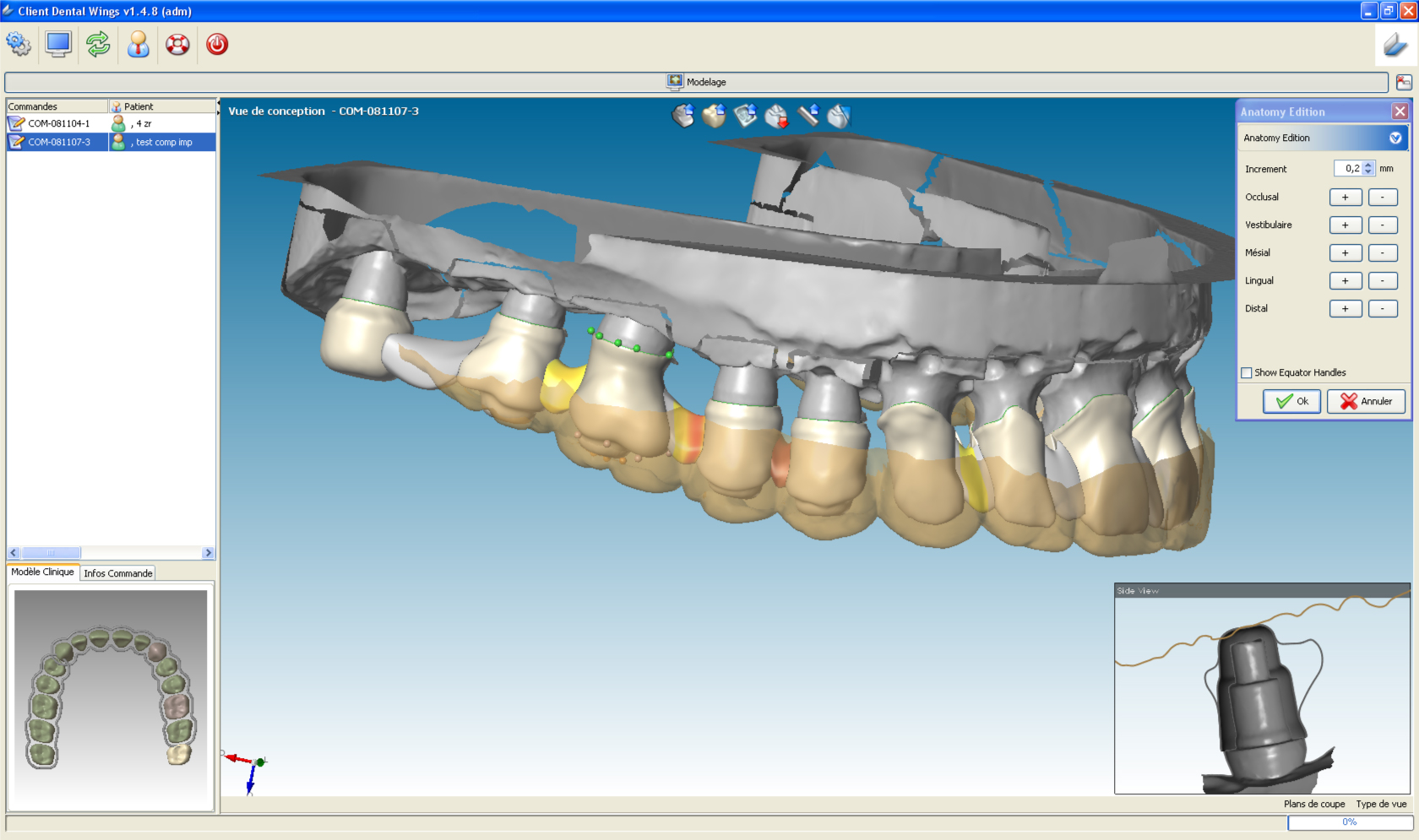Screen dimensions: 1419x840
Task: Click the grey model with up arrow icon
Action: coord(683,115)
